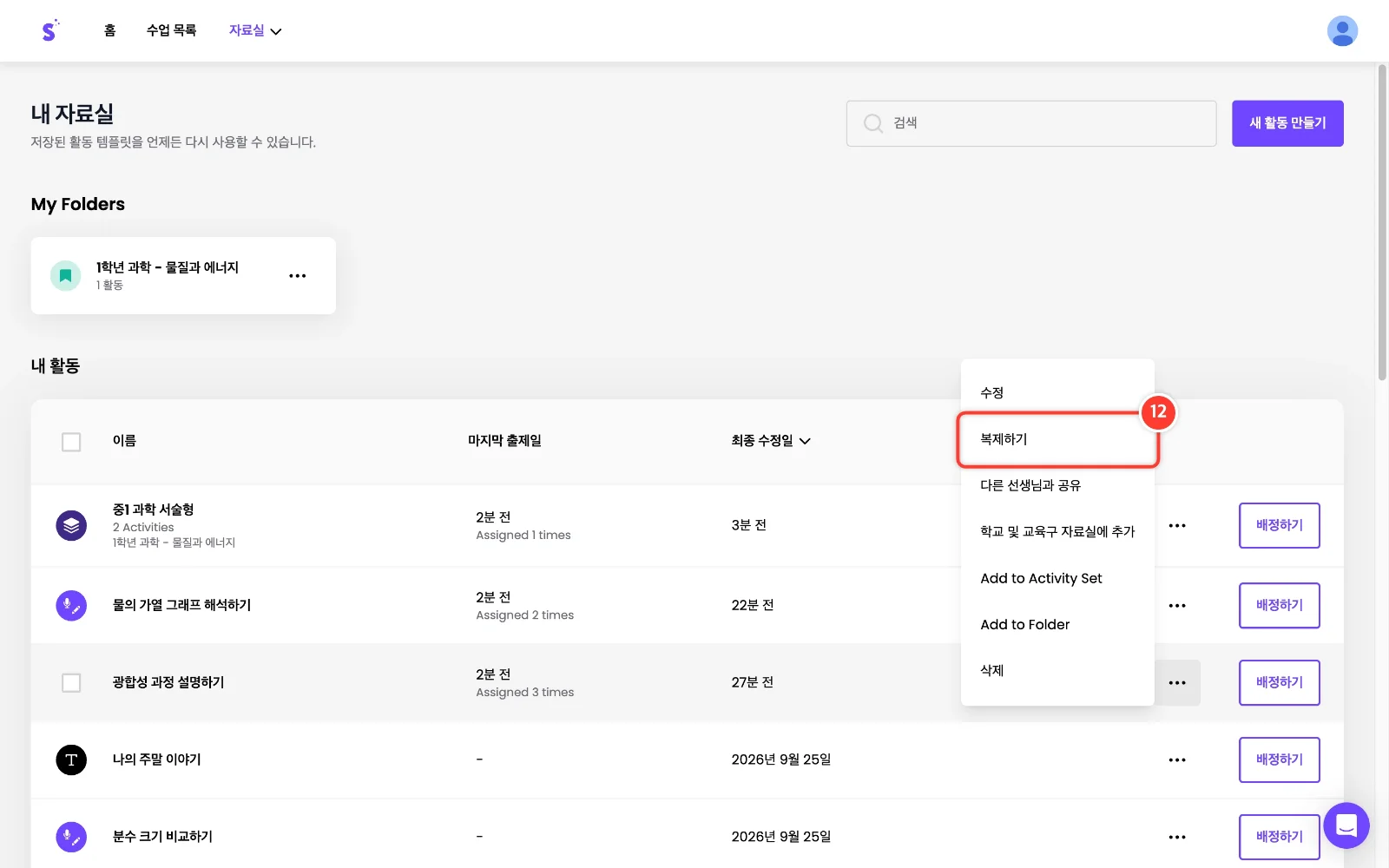Screen dimensions: 1389x868
Task: Open more options for 1학년 과학 folder
Action: tap(297, 276)
